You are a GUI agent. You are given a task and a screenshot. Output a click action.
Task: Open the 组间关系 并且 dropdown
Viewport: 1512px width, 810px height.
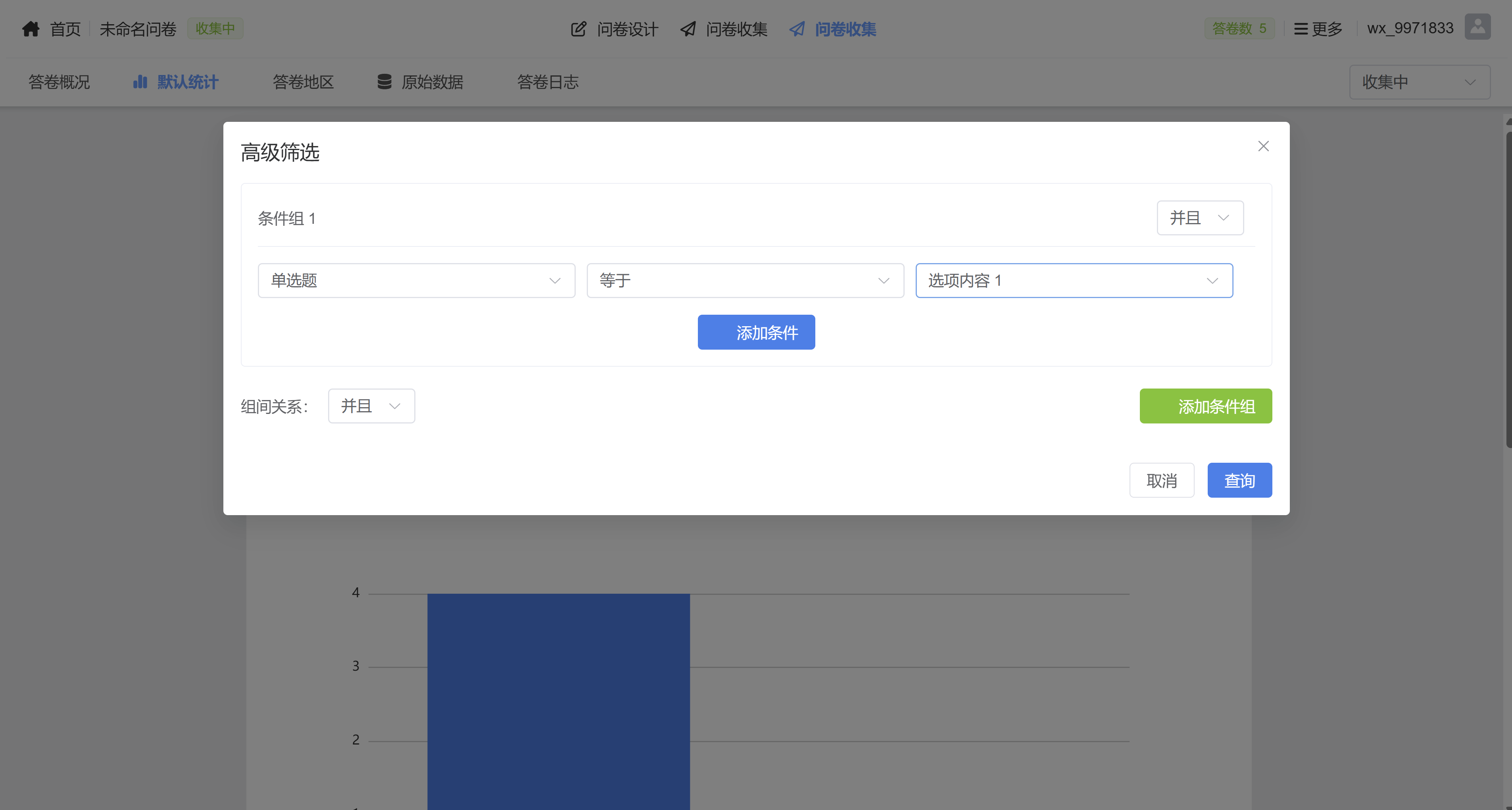tap(371, 406)
